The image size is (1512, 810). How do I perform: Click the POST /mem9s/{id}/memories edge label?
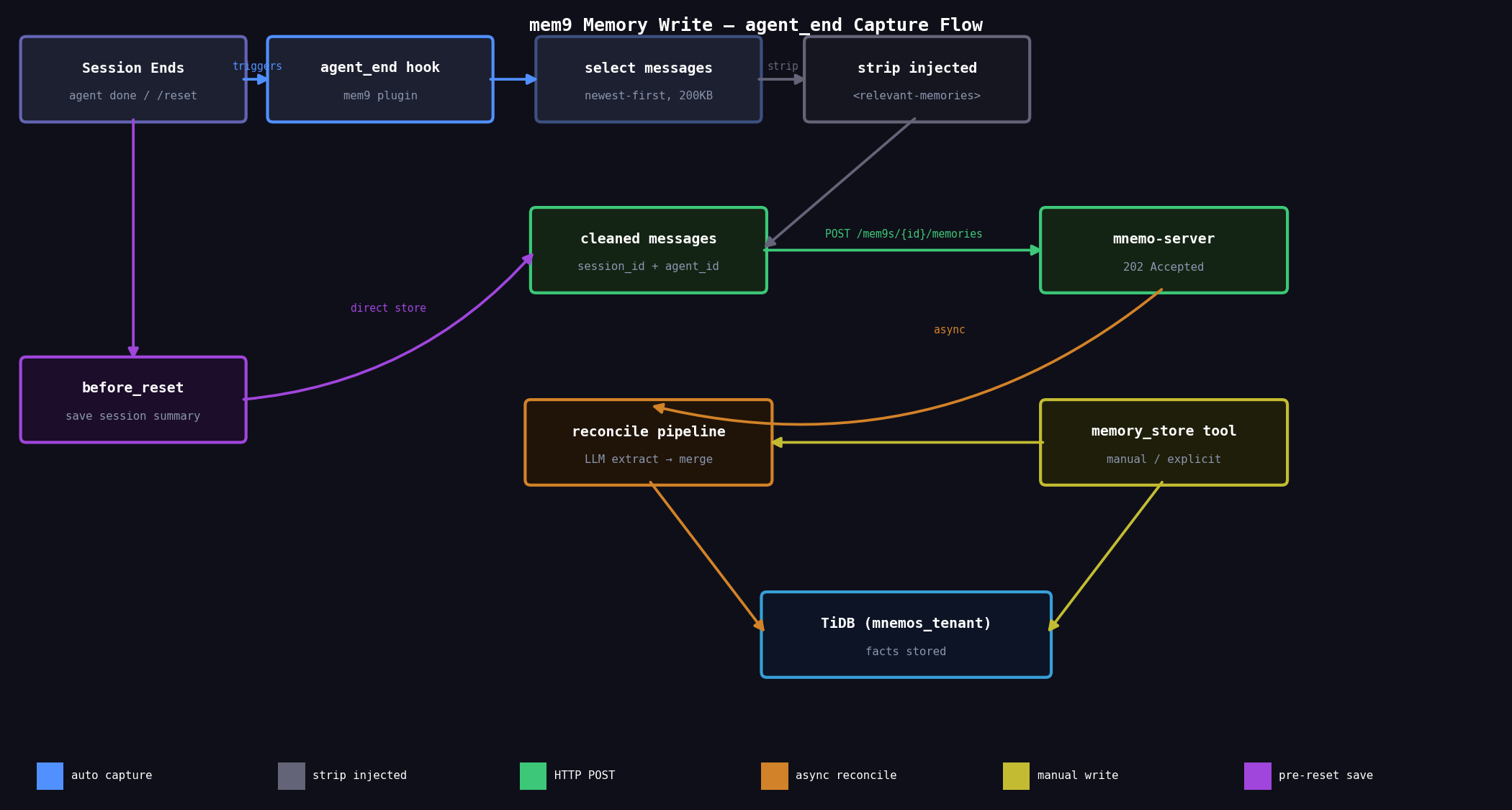(x=903, y=234)
